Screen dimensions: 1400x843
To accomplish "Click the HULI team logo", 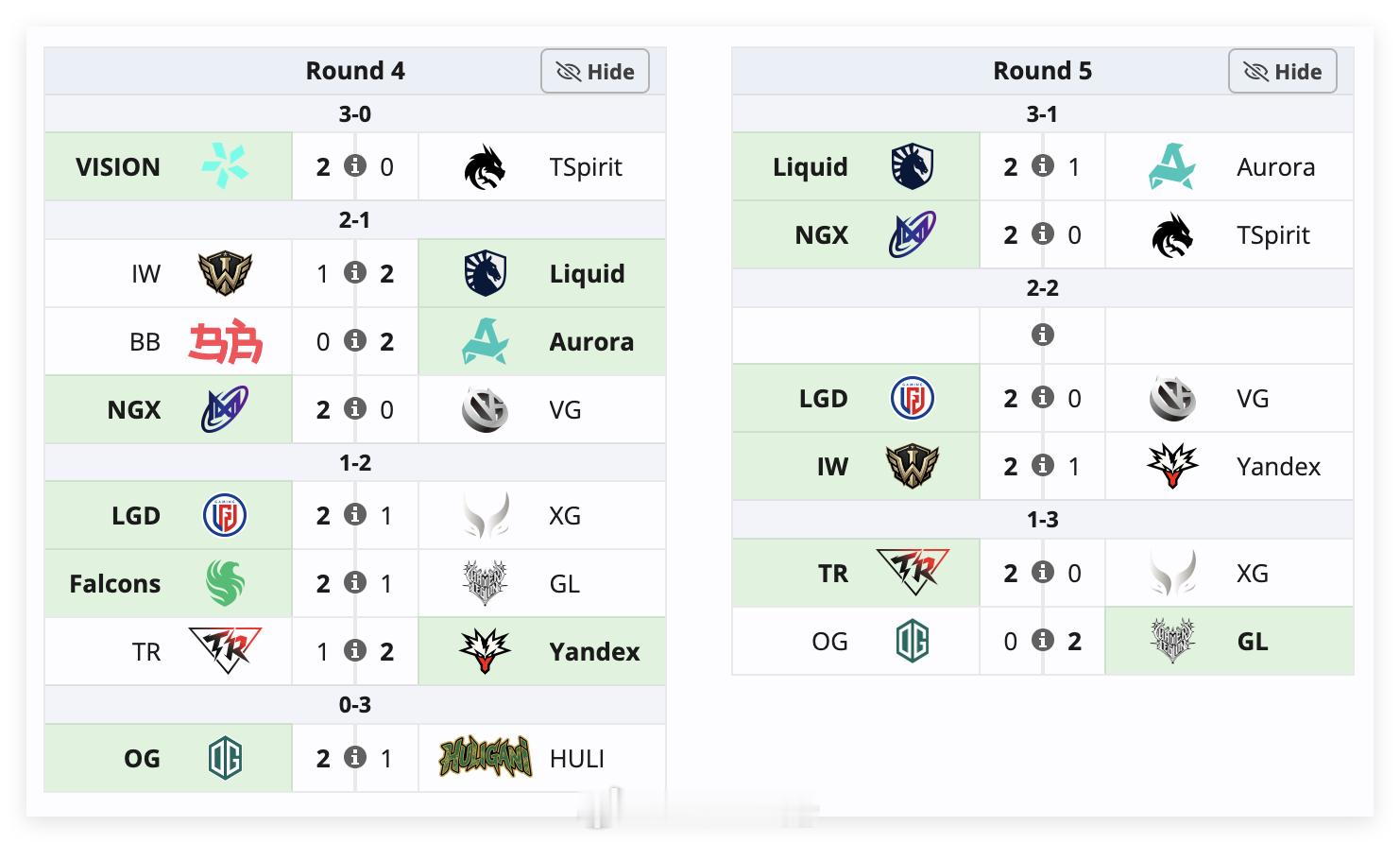I will pos(486,758).
